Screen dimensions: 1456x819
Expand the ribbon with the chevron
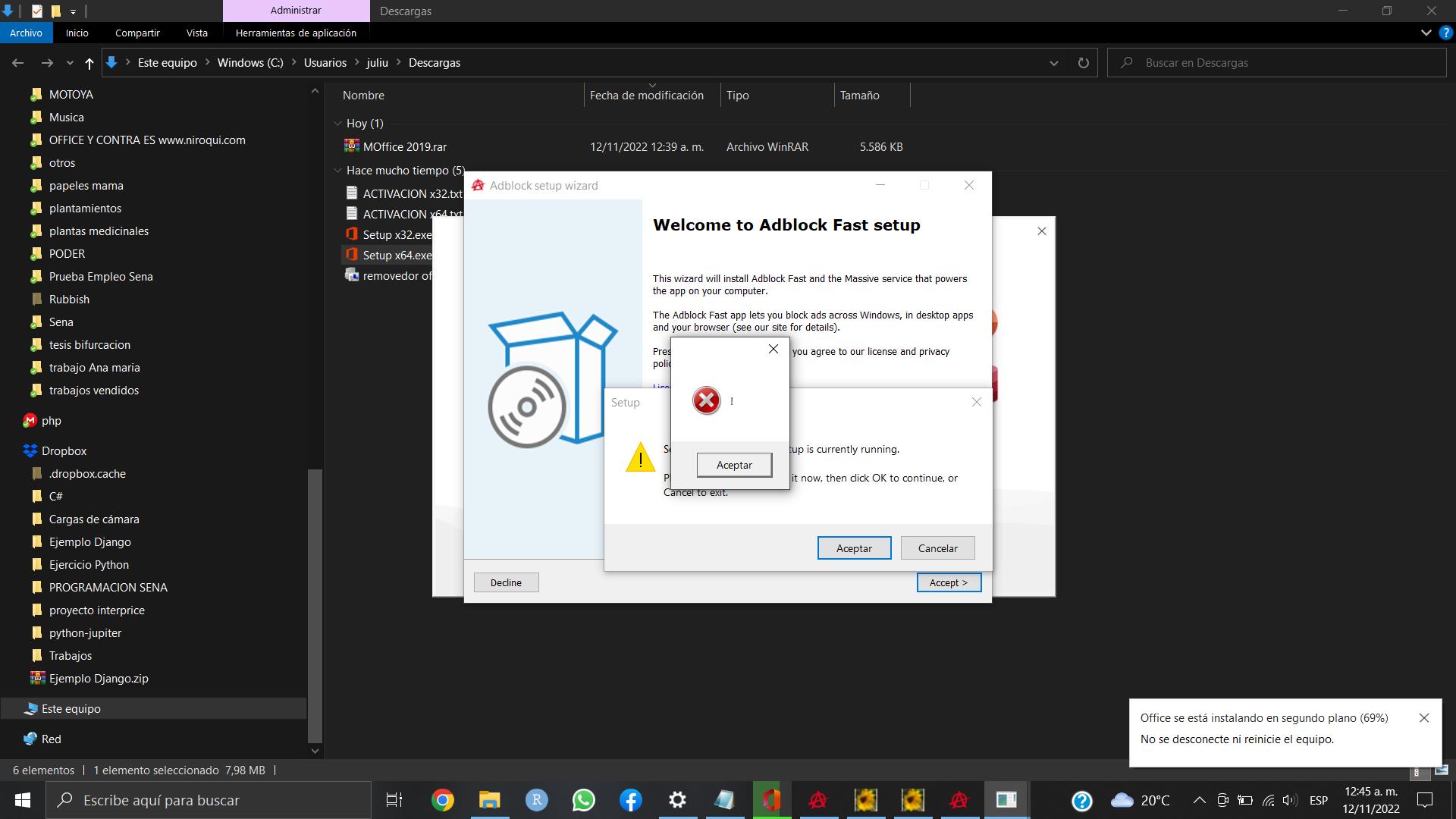(1426, 33)
